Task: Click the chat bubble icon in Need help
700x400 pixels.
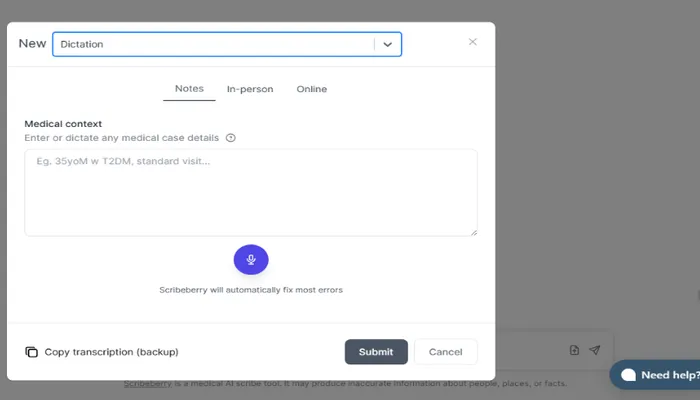Action: pos(628,375)
